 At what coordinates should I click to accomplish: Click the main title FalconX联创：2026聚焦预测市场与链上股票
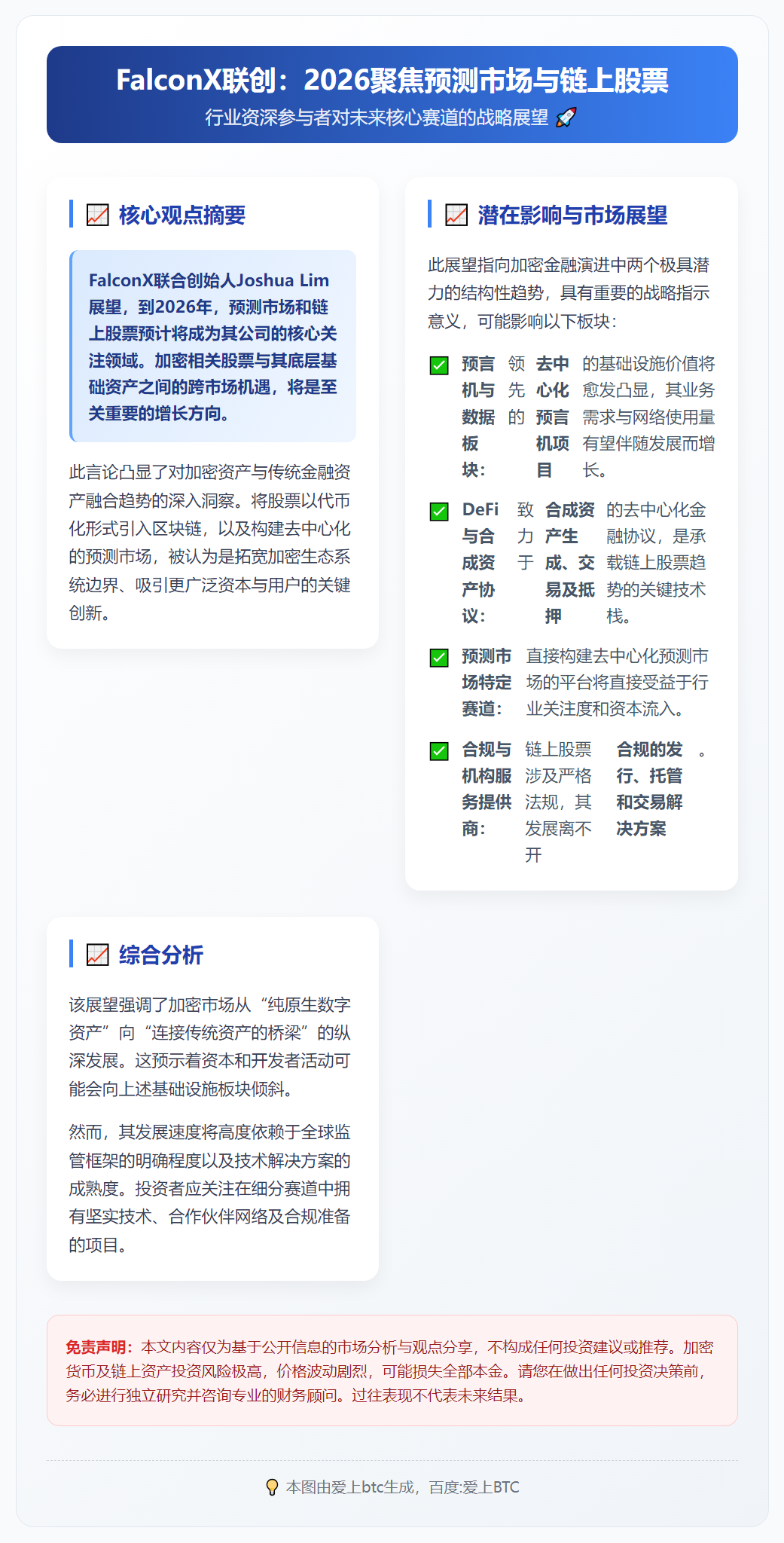pos(392,81)
